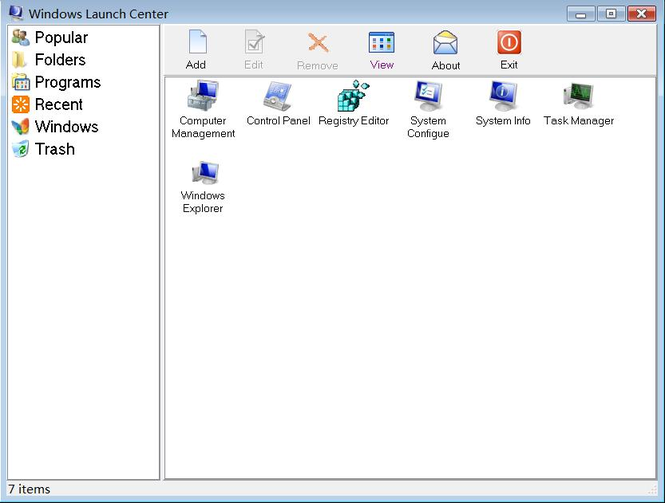
Task: Open the Computer Management shortcut
Action: [x=203, y=98]
